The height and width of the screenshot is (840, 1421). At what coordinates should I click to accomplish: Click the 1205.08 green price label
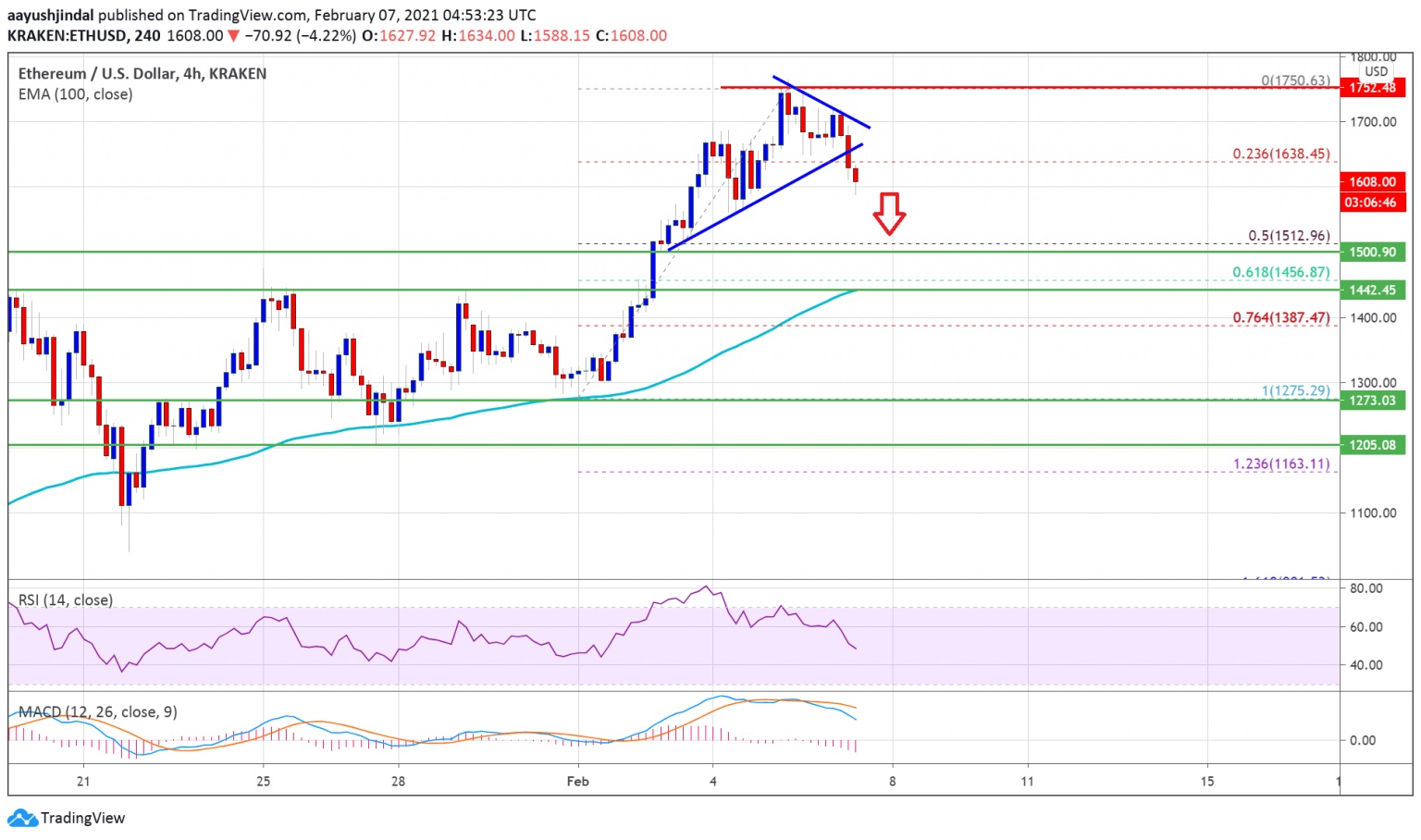coord(1372,445)
